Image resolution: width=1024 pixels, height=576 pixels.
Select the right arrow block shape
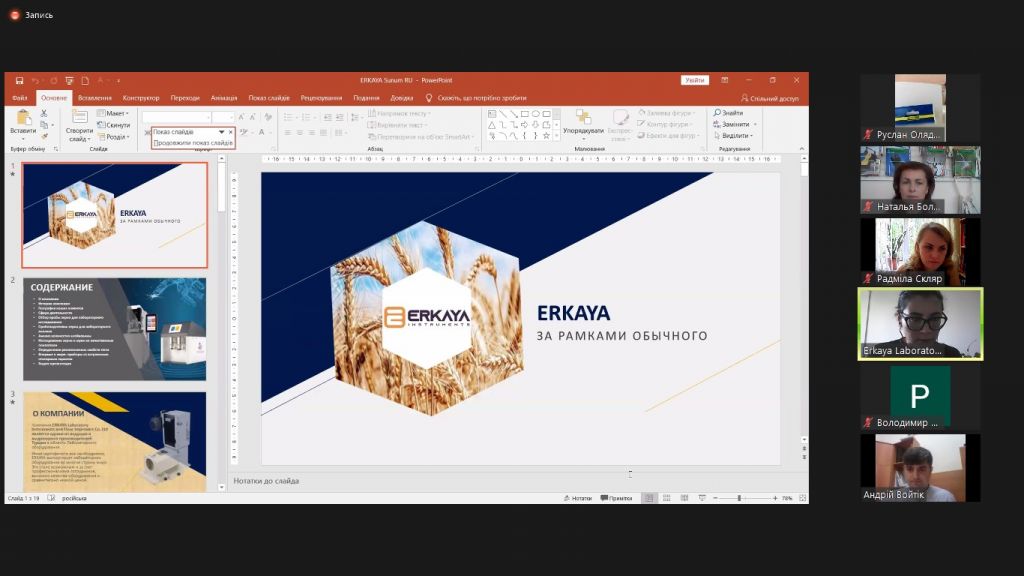pos(524,125)
